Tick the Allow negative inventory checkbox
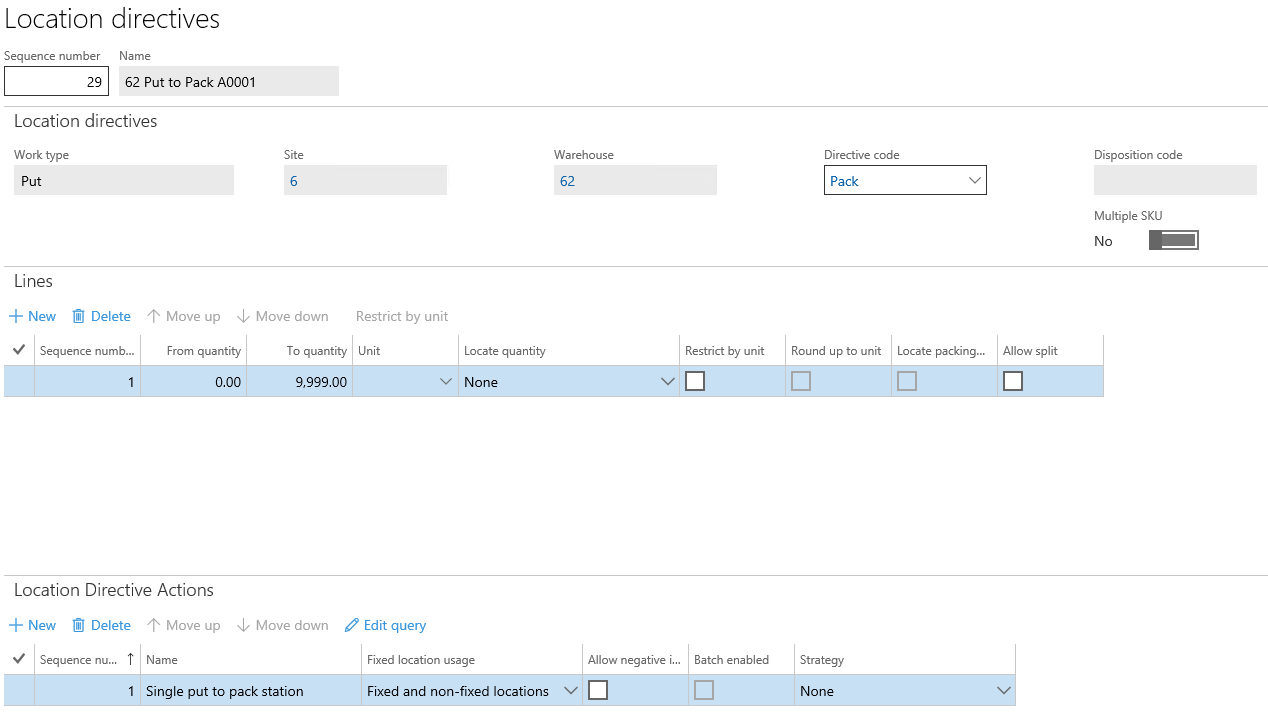Image resolution: width=1268 pixels, height=719 pixels. [x=598, y=690]
